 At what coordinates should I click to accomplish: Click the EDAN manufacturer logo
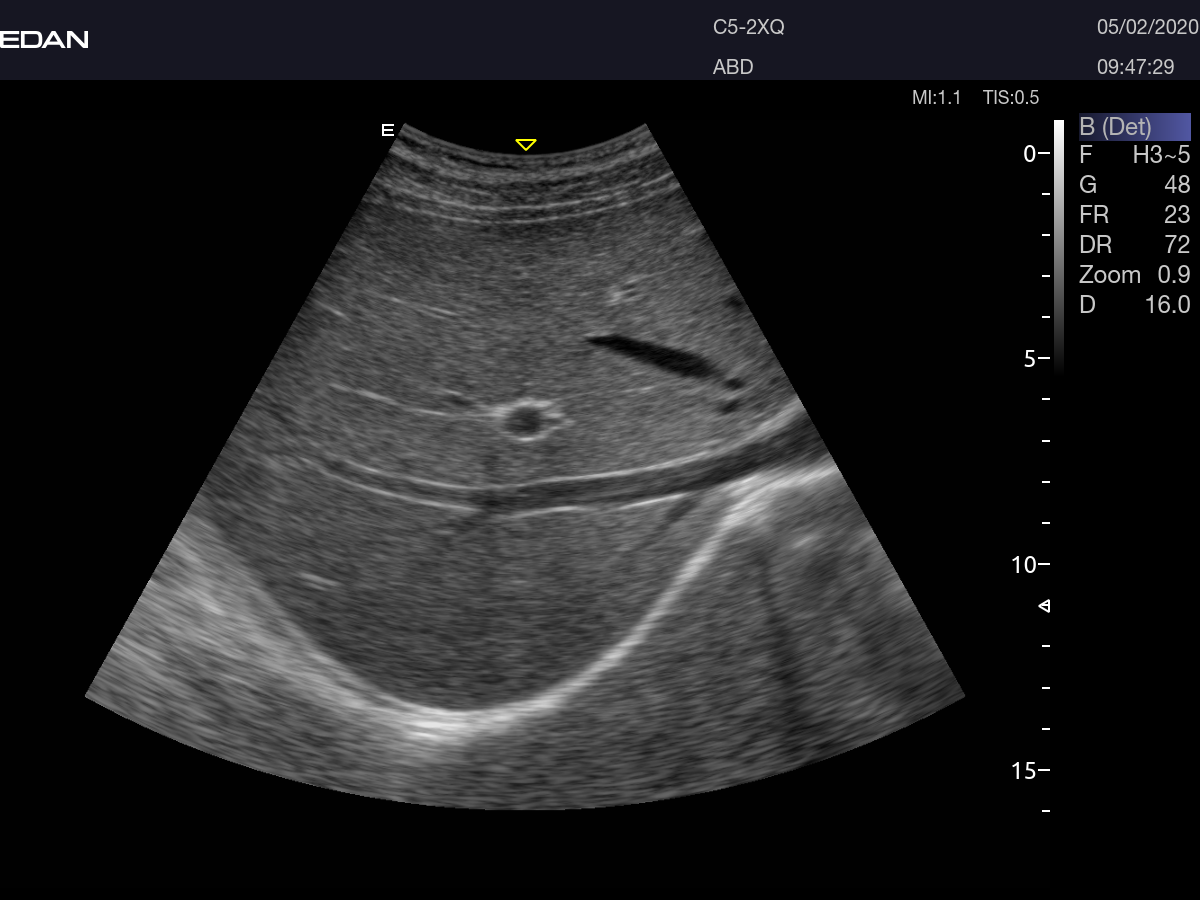[44, 40]
